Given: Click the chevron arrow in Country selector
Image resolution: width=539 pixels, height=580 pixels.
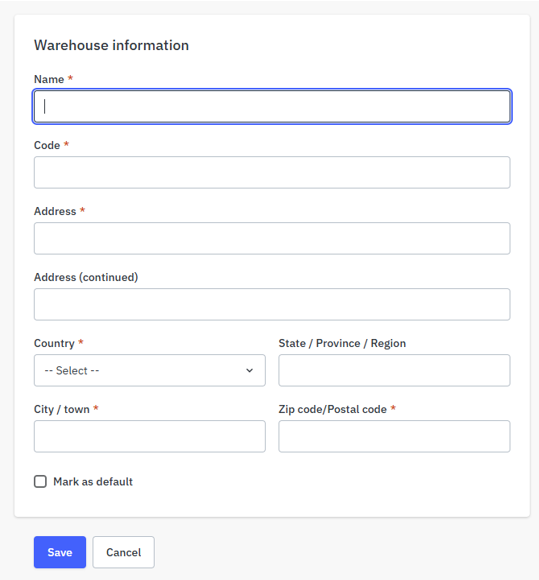Looking at the screenshot, I should coord(250,370).
